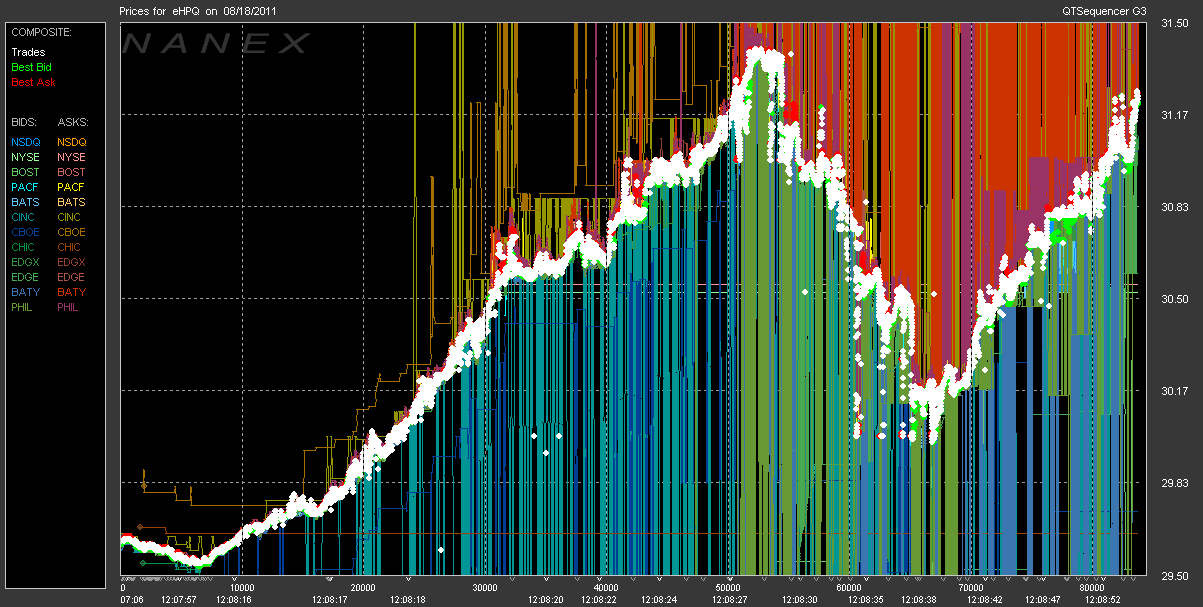Screen dimensions: 1203x607
Task: Click the NANEX watermark logo
Action: [216, 43]
